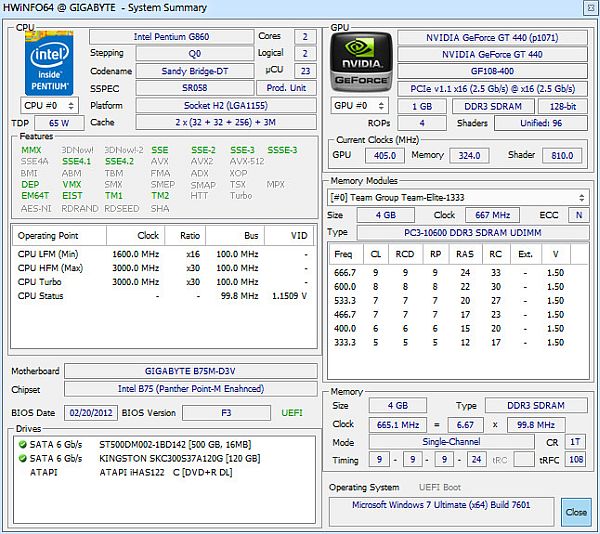Select the 600.0 frequency timing row

pos(458,287)
